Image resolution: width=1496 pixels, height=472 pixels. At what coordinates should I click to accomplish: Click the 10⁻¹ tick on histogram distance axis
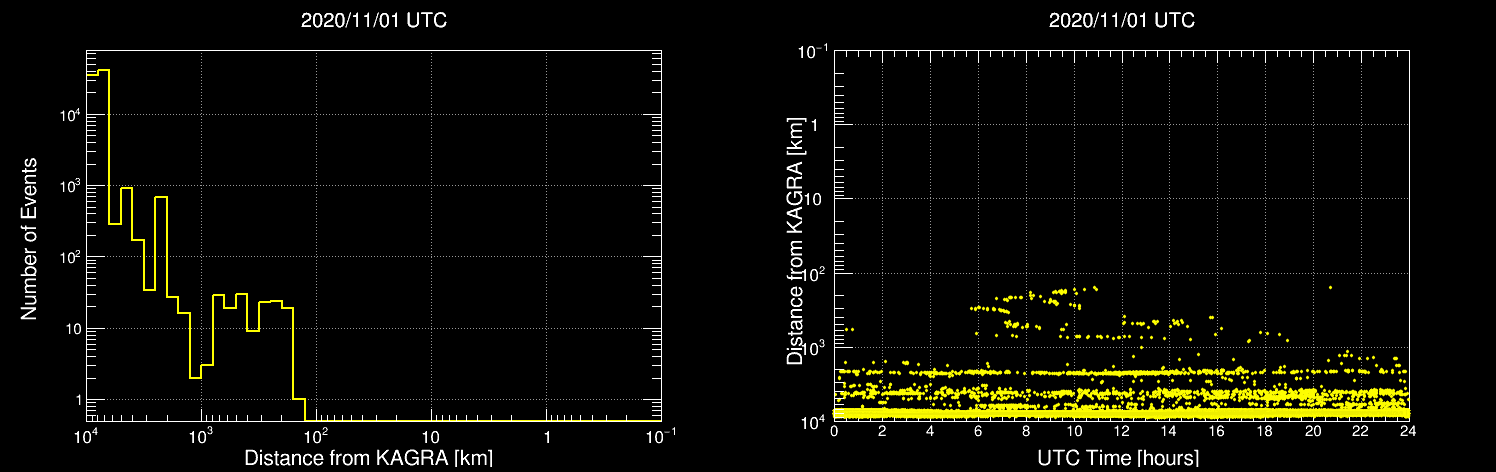click(661, 435)
